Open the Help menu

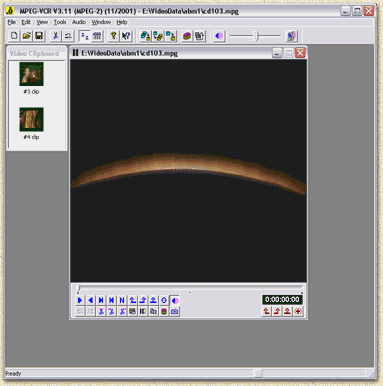pos(122,22)
